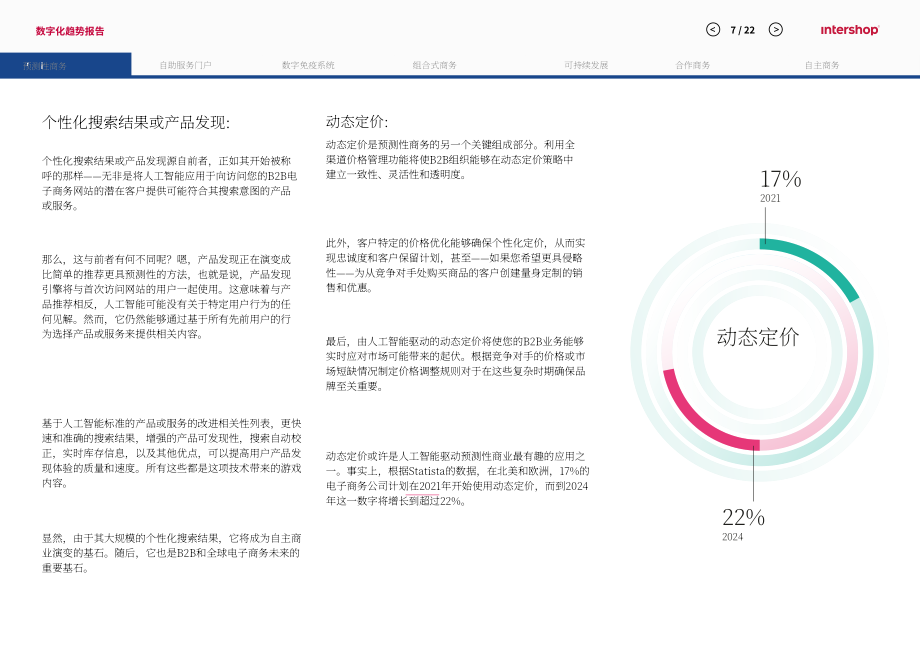Open the 自主商务 tab
This screenshot has width=920, height=651.
pos(822,65)
